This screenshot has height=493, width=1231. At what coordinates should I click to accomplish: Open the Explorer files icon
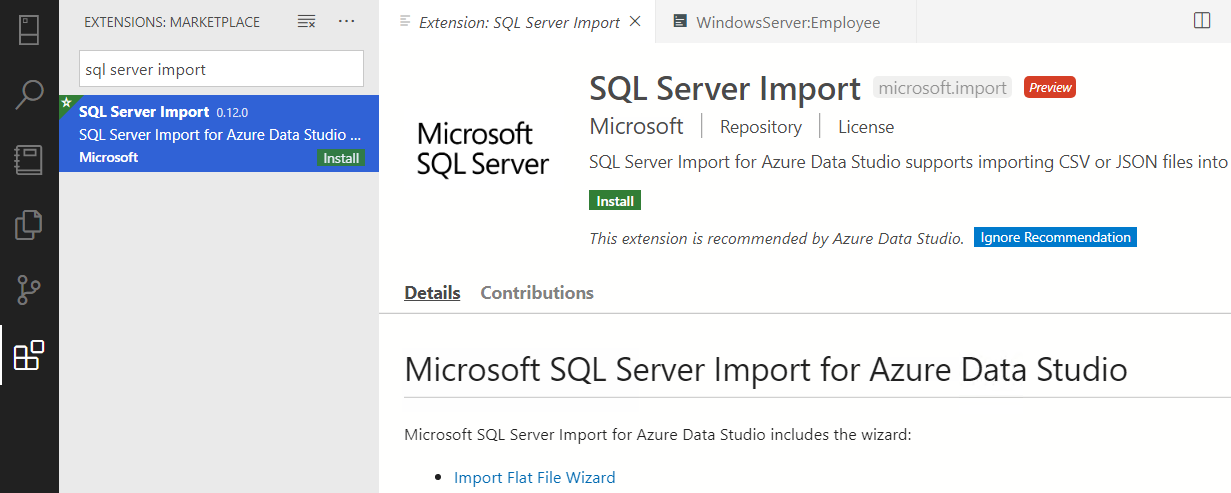point(29,225)
